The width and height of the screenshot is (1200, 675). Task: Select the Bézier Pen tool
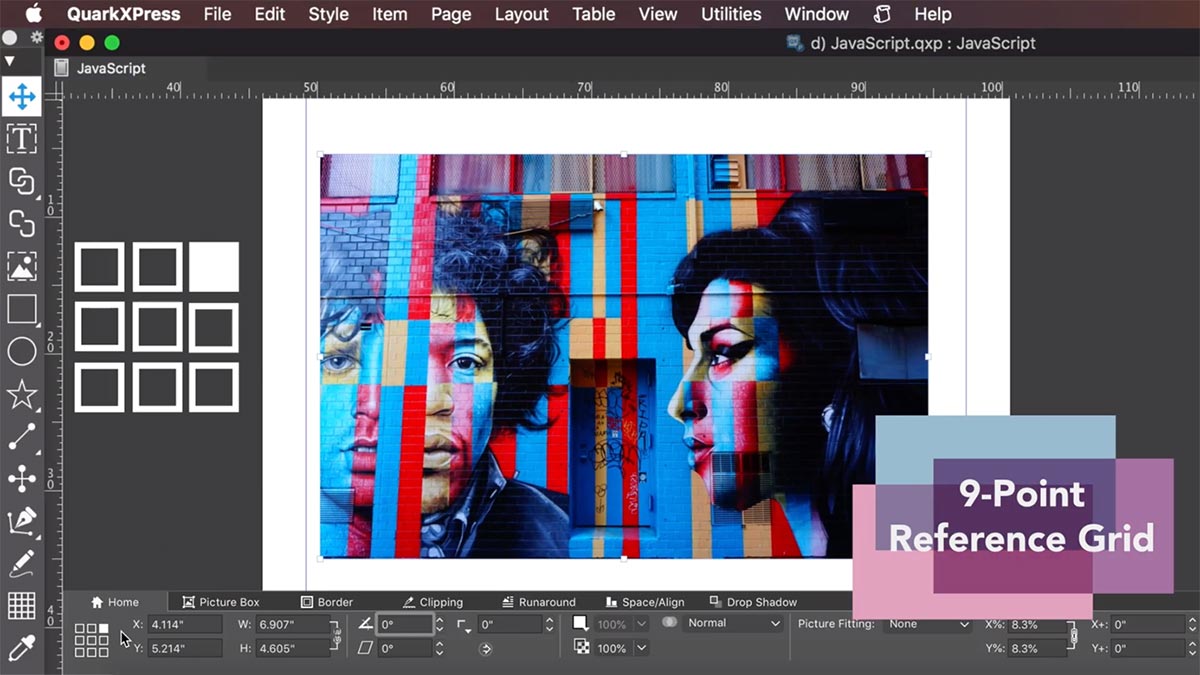[22, 521]
